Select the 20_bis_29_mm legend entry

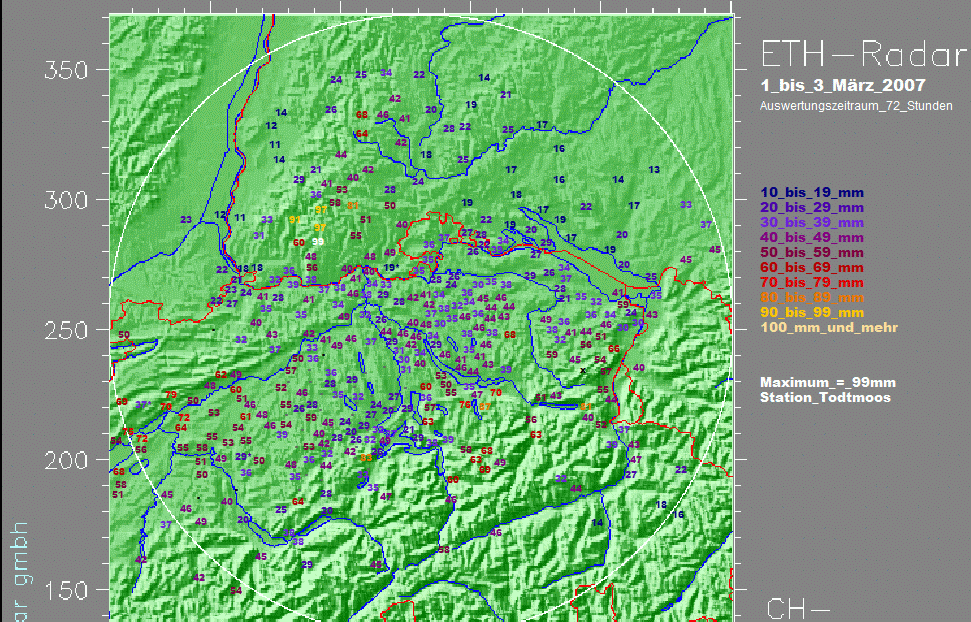[x=811, y=207]
